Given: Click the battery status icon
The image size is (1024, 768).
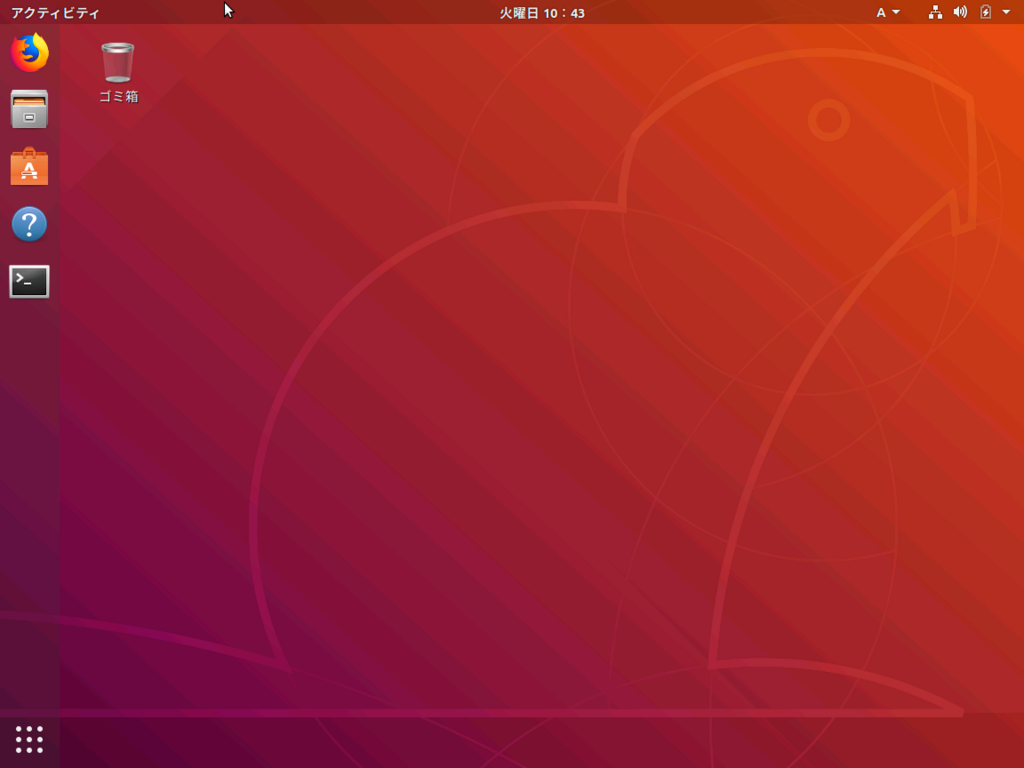Looking at the screenshot, I should click(x=985, y=12).
